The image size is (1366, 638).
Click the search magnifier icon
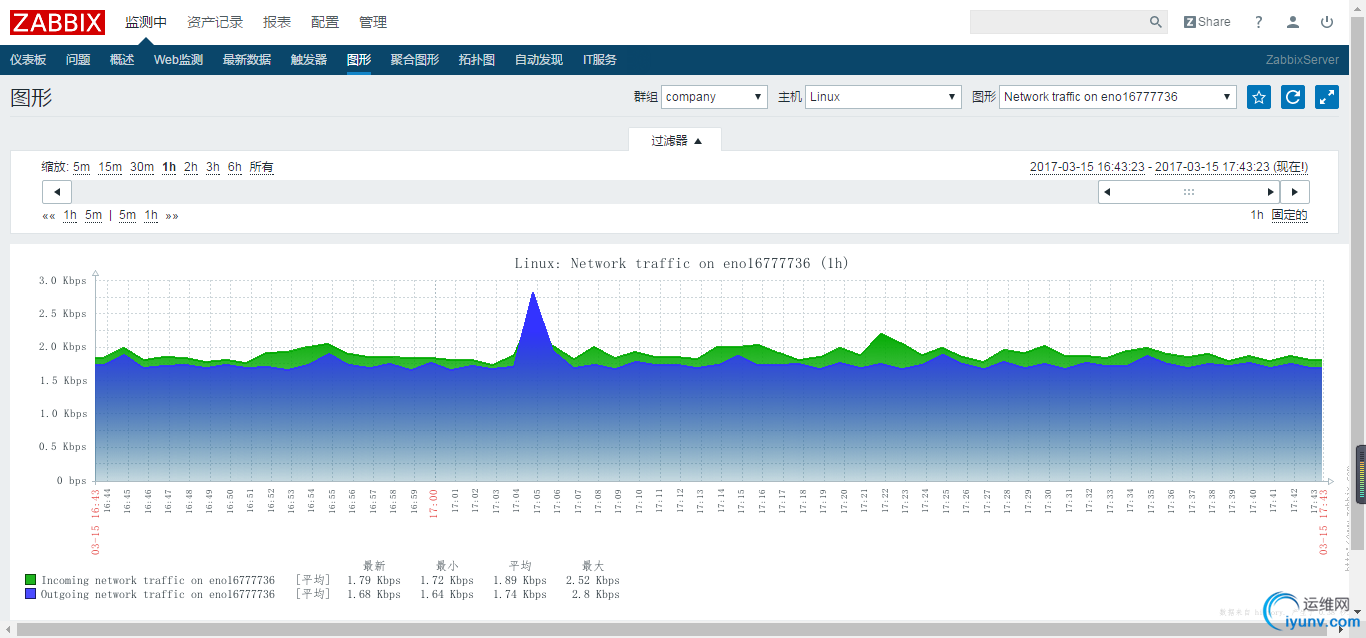(x=1156, y=22)
